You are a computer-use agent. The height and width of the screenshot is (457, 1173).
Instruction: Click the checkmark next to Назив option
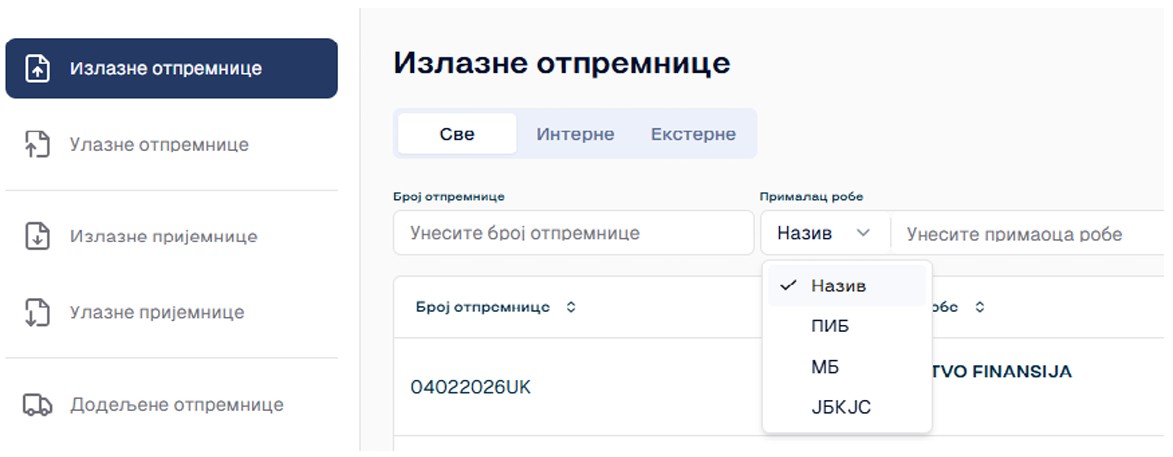(788, 285)
